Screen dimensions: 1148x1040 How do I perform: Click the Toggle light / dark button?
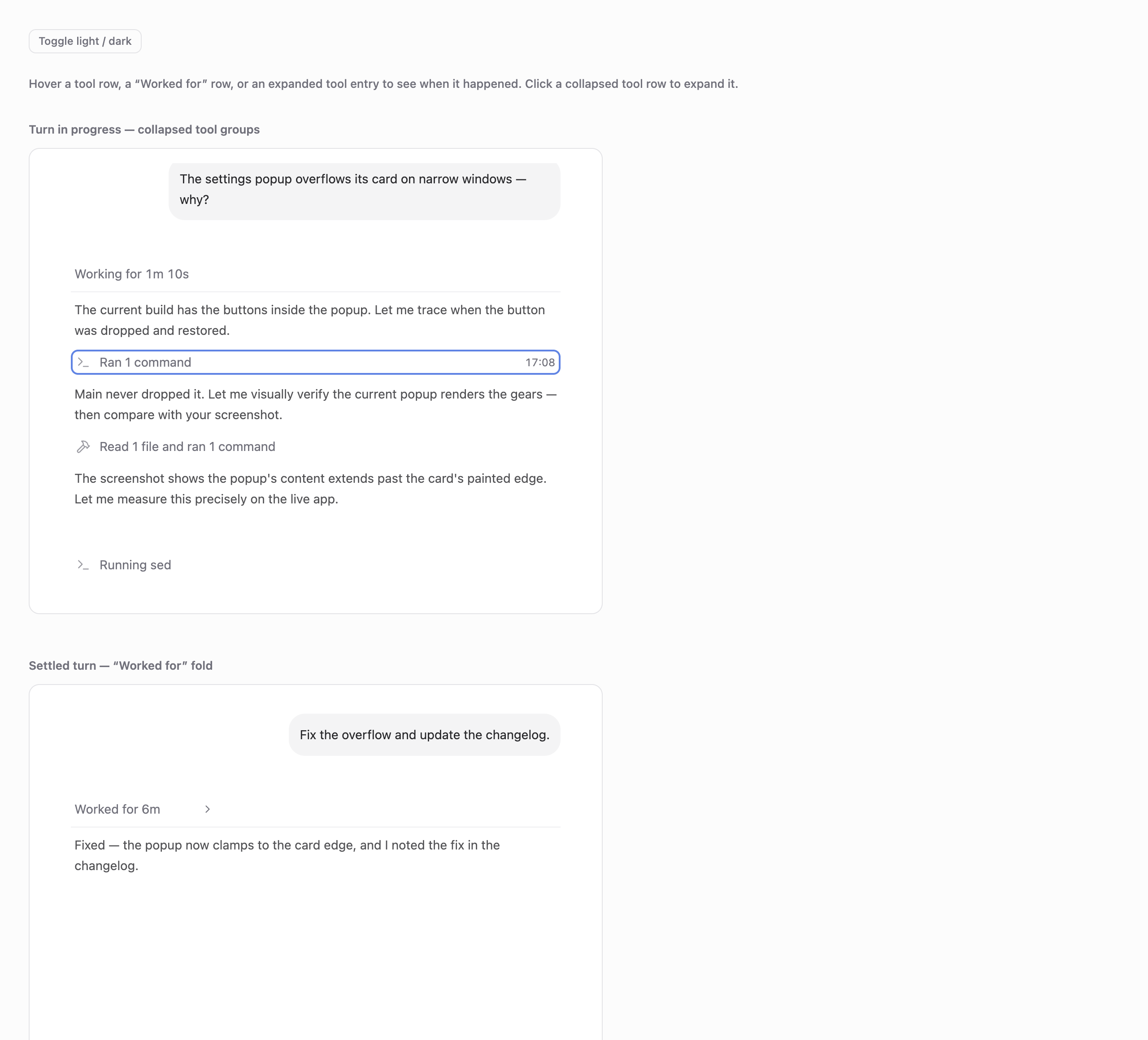pyautogui.click(x=85, y=41)
